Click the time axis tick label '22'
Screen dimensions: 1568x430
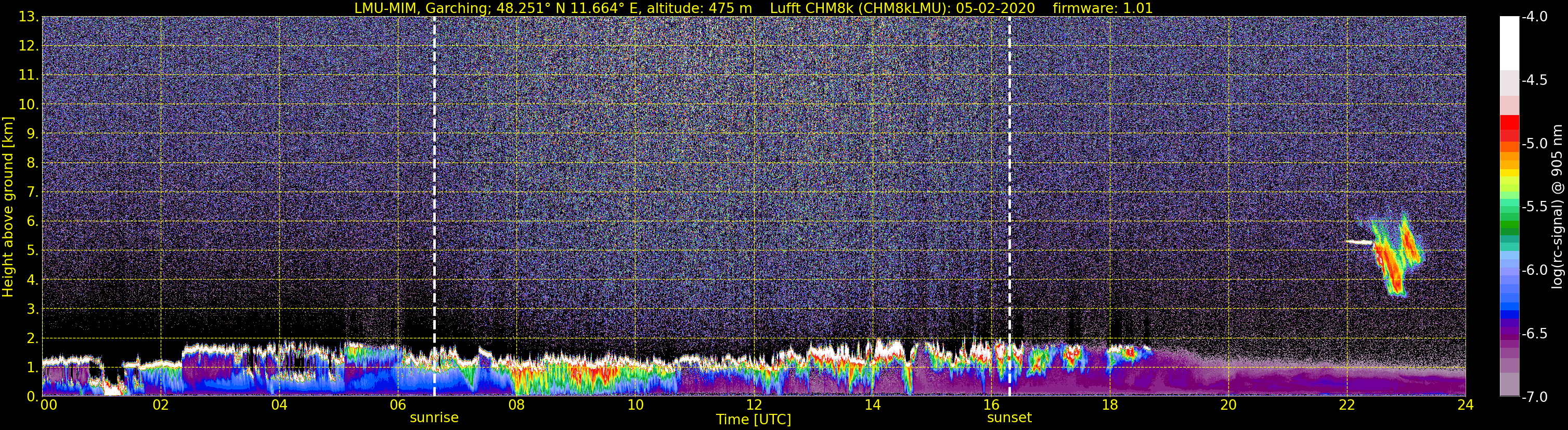tap(1347, 405)
